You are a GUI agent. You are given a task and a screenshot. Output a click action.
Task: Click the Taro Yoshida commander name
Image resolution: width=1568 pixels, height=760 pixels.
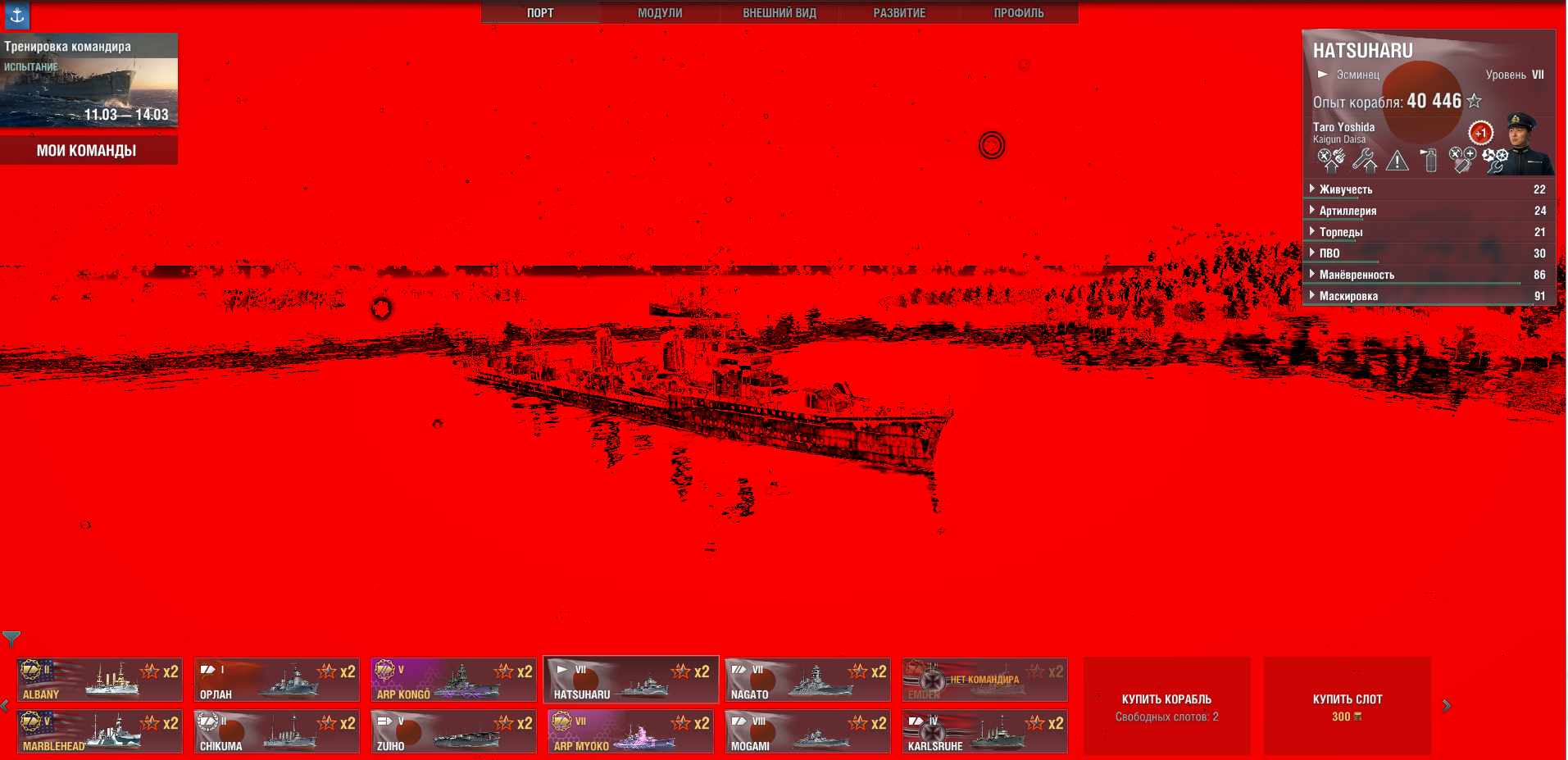[x=1344, y=127]
